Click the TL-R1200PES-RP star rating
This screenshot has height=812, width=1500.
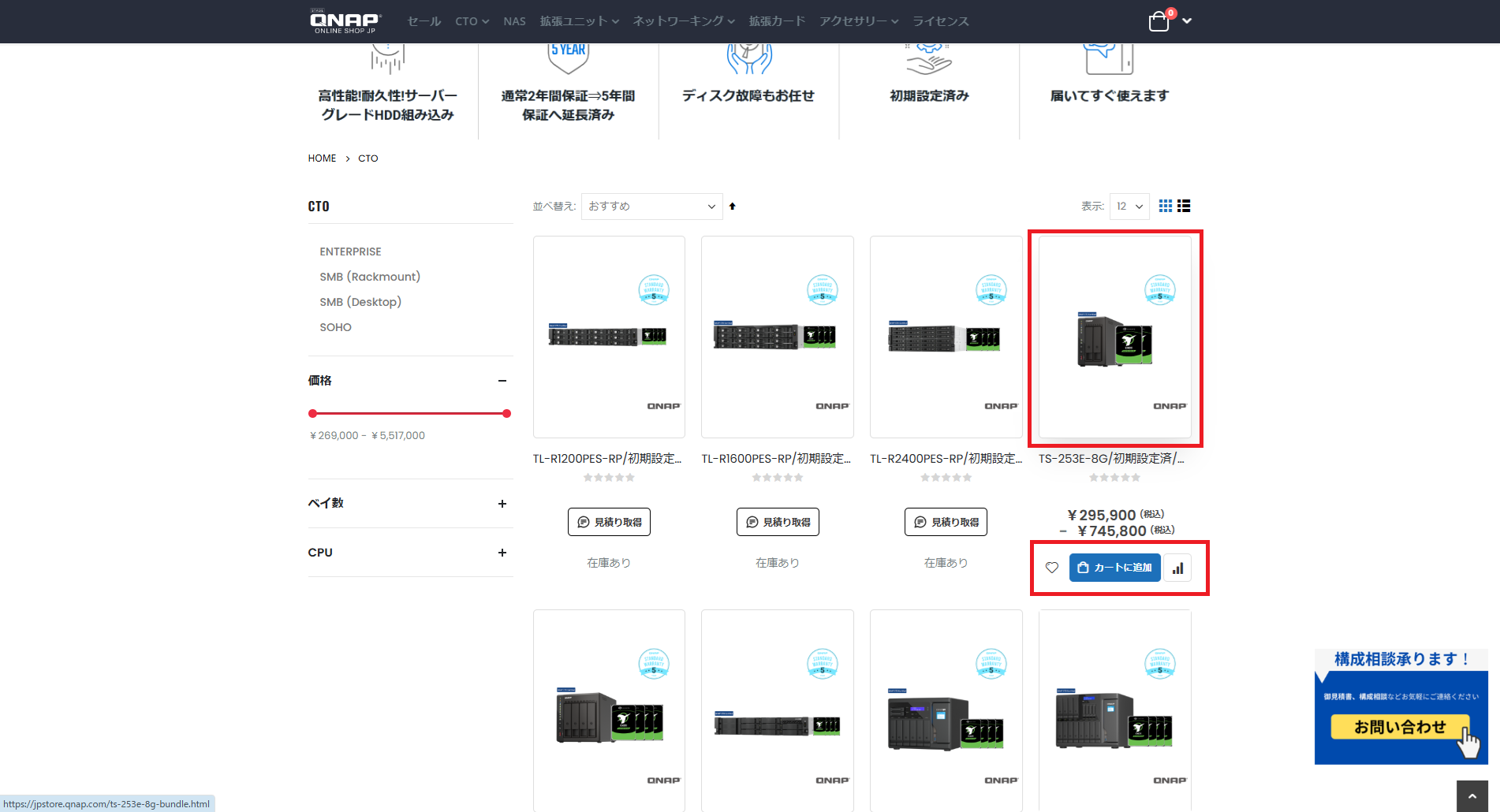[x=609, y=478]
